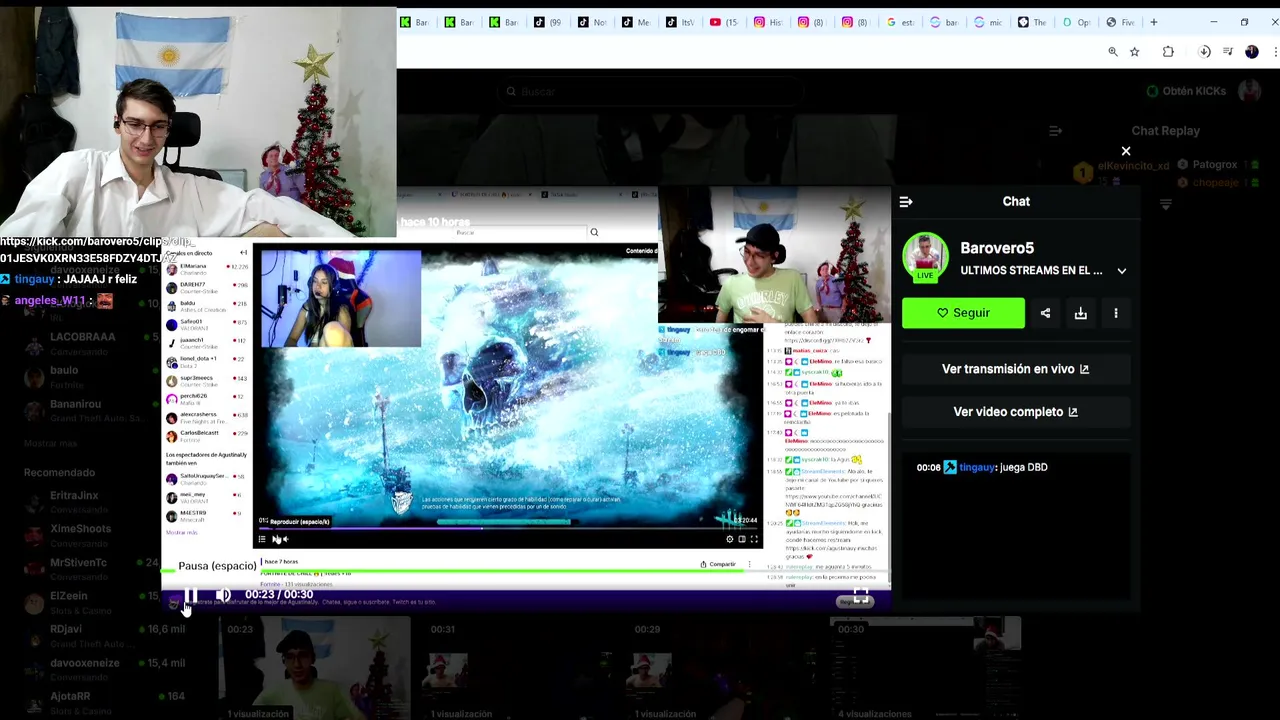
Task: Click the Seguir follow button
Action: click(963, 313)
